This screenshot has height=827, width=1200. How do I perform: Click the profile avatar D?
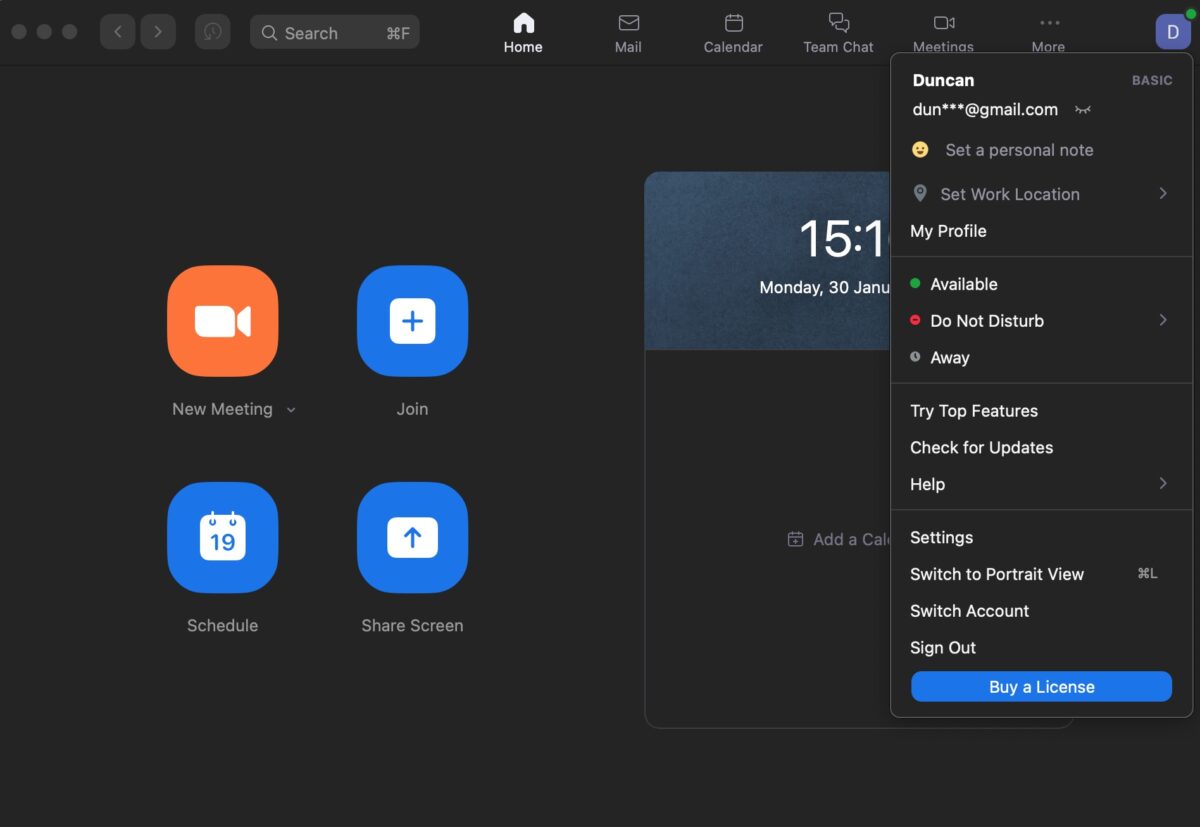click(x=1173, y=32)
